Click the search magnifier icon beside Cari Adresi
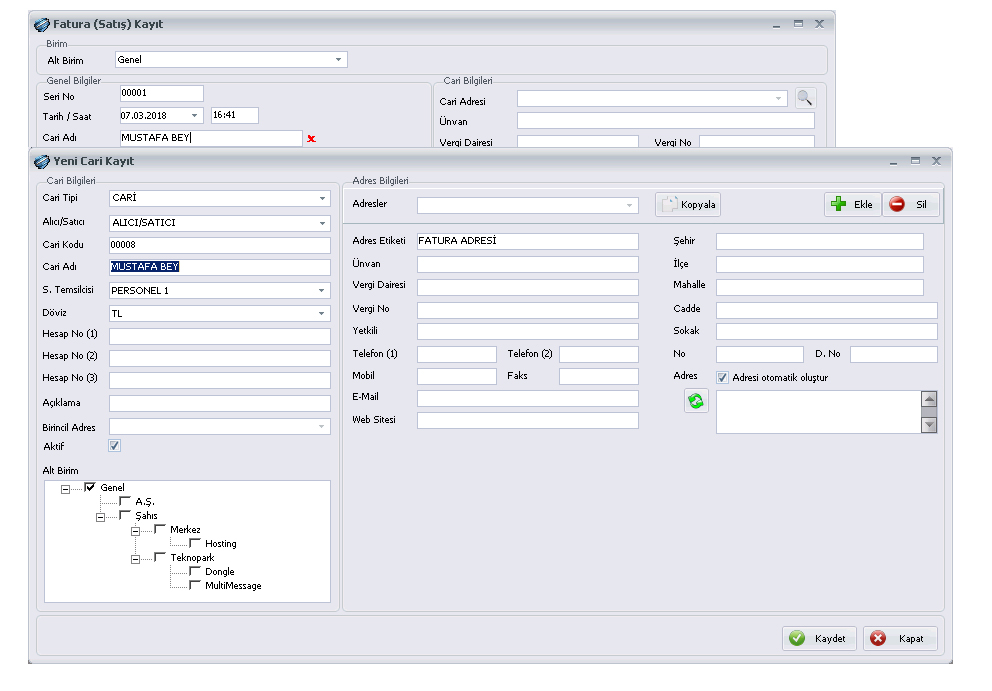992x691 pixels. click(x=805, y=98)
